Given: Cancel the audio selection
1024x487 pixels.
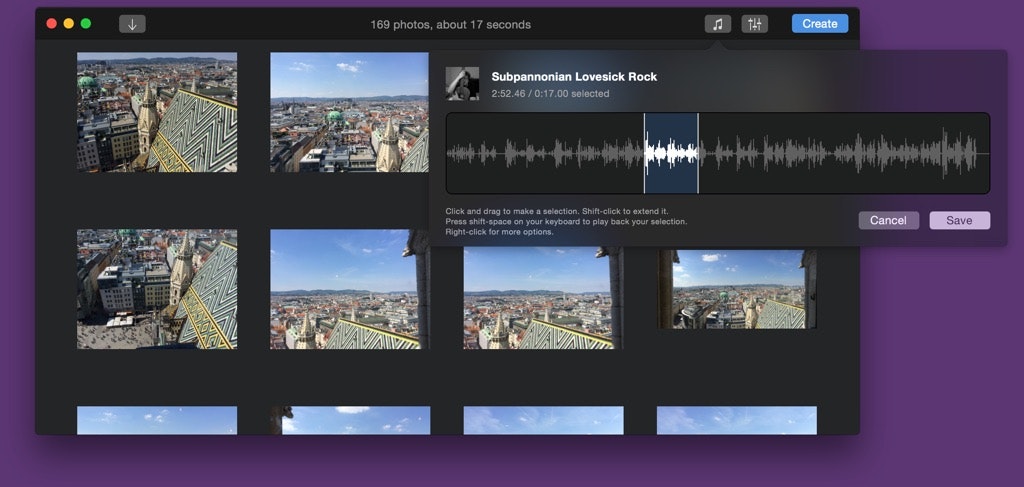Looking at the screenshot, I should pos(888,220).
